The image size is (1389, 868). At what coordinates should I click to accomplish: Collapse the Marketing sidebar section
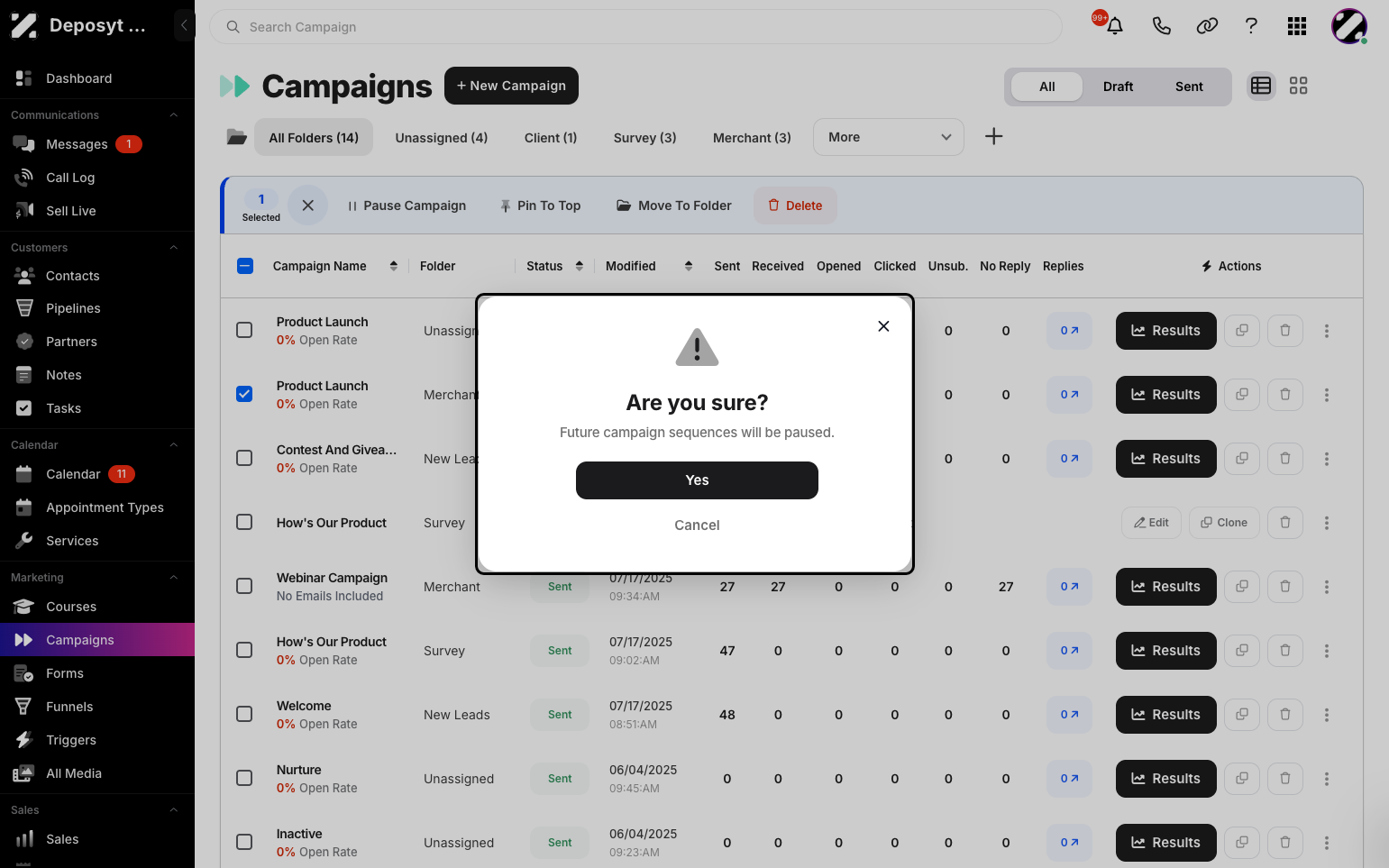point(174,578)
